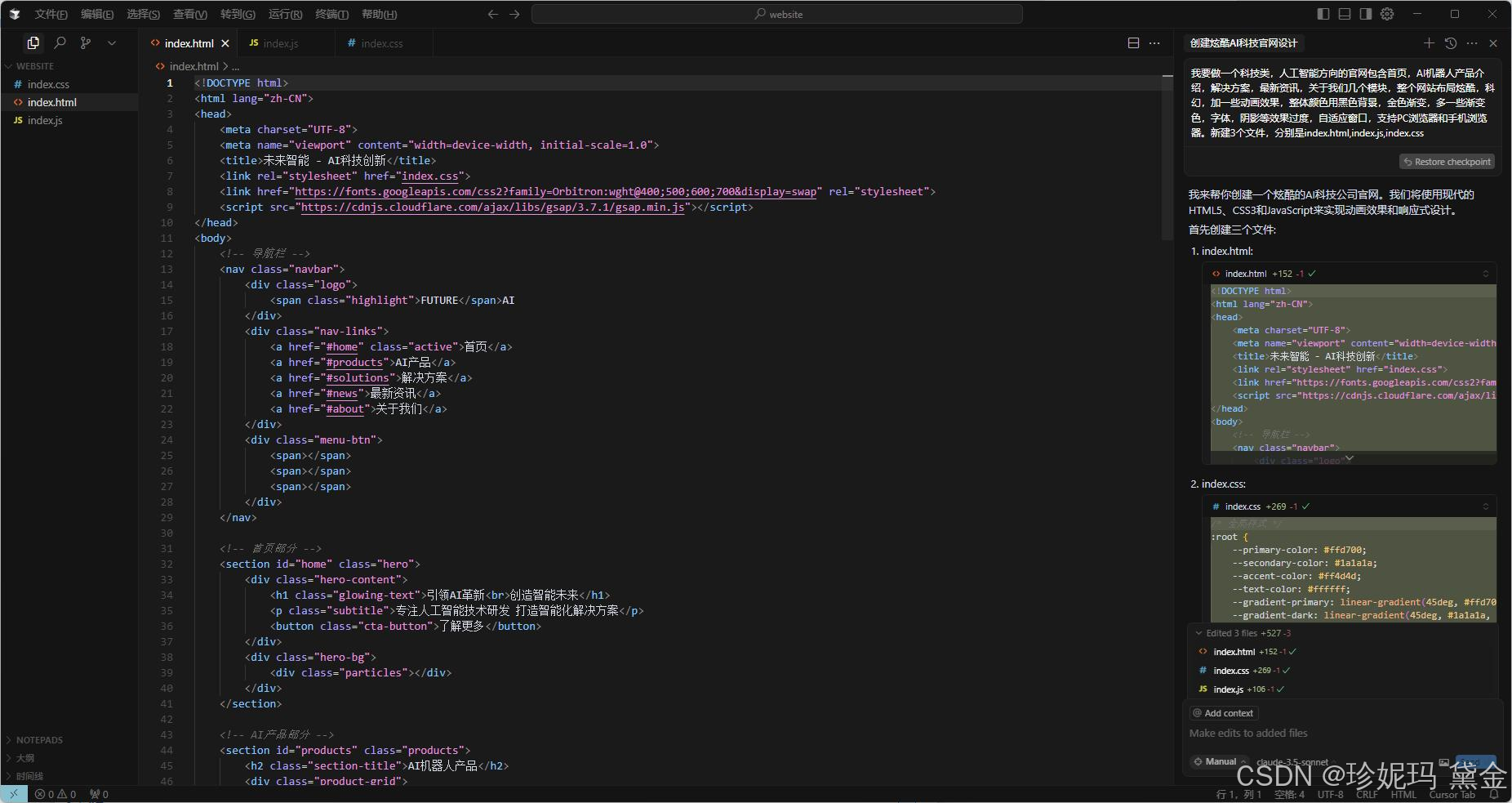Click the Cursor app logo in title bar
Image resolution: width=1512 pixels, height=803 pixels.
point(15,14)
